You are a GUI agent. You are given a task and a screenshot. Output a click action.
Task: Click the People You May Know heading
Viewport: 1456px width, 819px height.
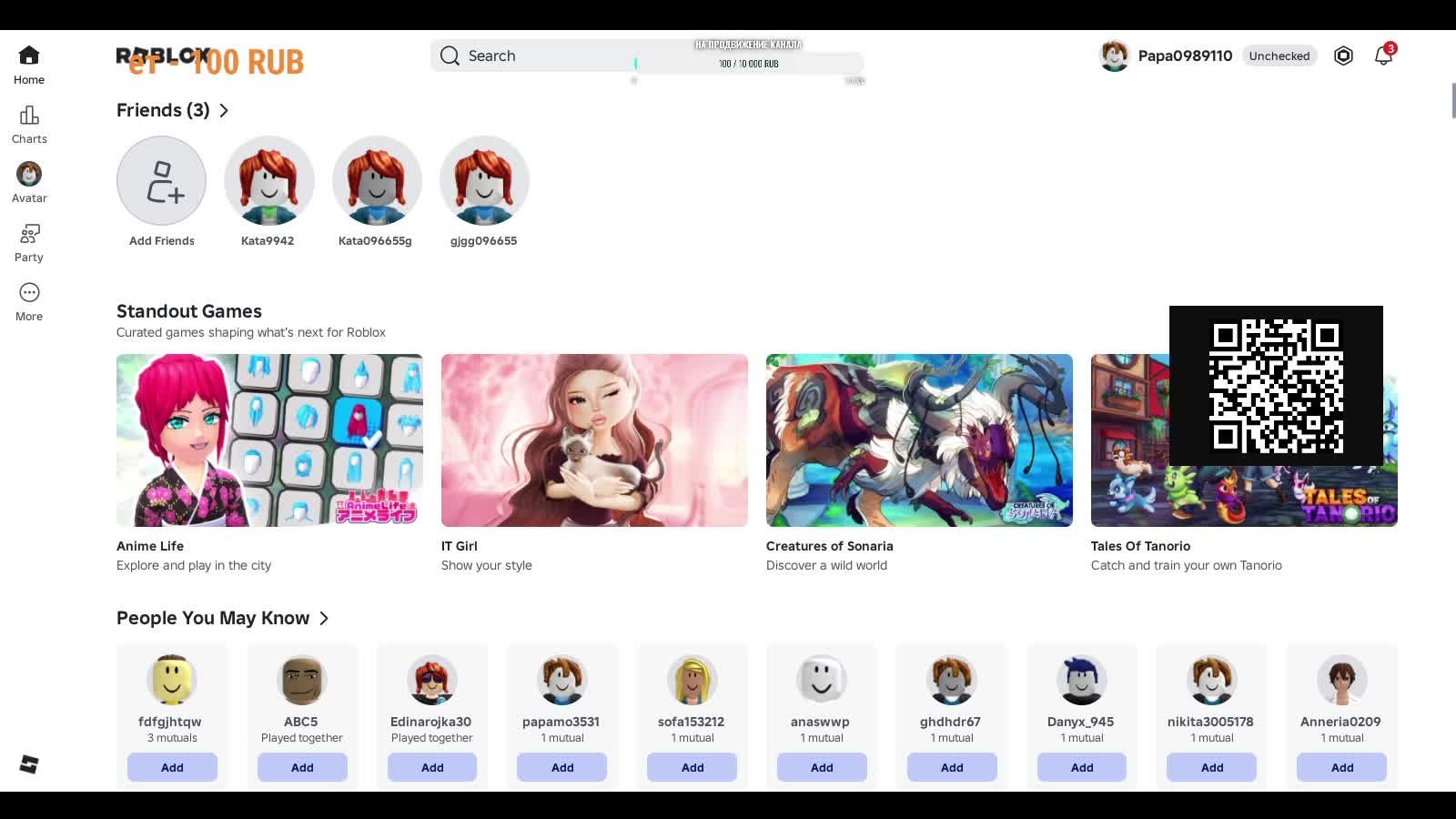tap(213, 618)
